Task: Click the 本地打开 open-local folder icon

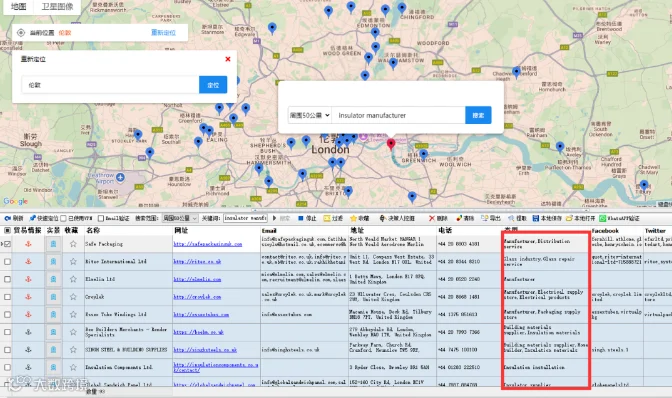Action: (x=569, y=218)
